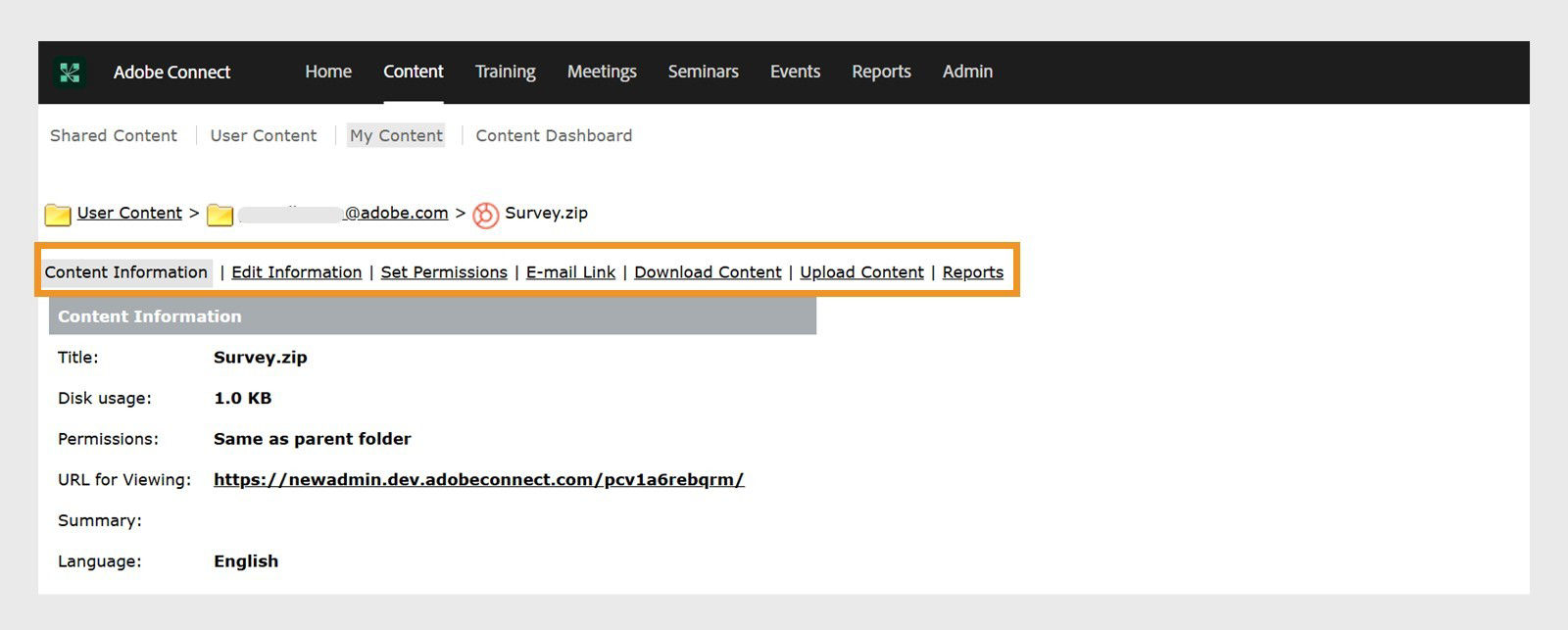The height and width of the screenshot is (630, 1568).
Task: Click the Adobe Connect title text
Action: click(171, 73)
